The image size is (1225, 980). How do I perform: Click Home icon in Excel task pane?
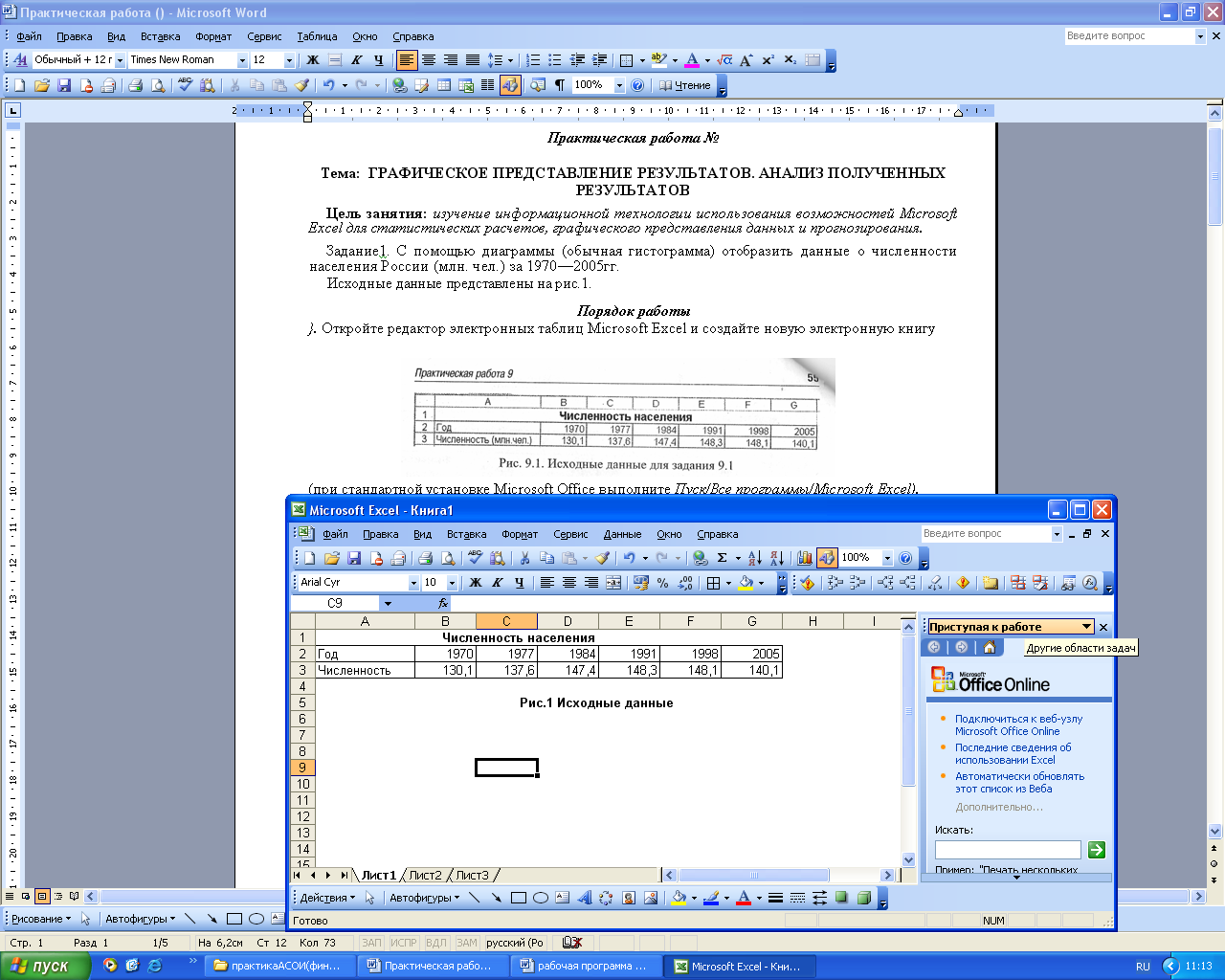tap(990, 647)
